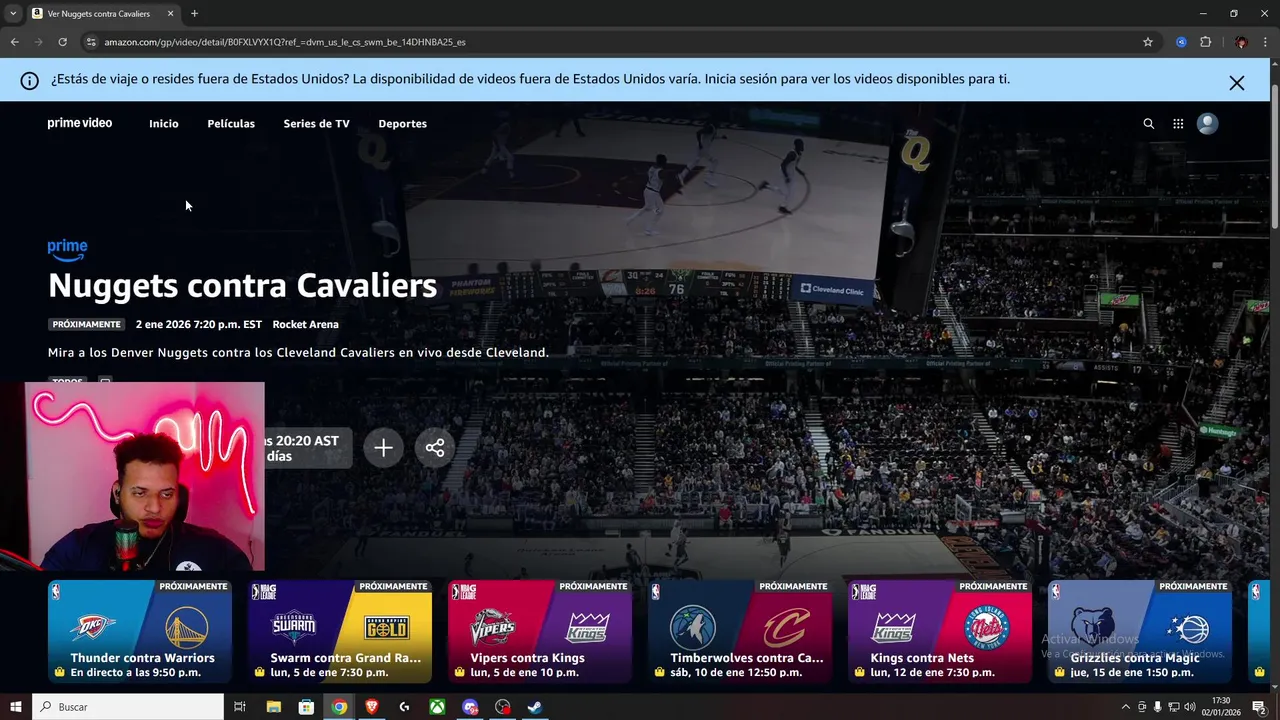1280x720 pixels.
Task: Open Logitech G HUB from the taskbar
Action: (x=404, y=707)
